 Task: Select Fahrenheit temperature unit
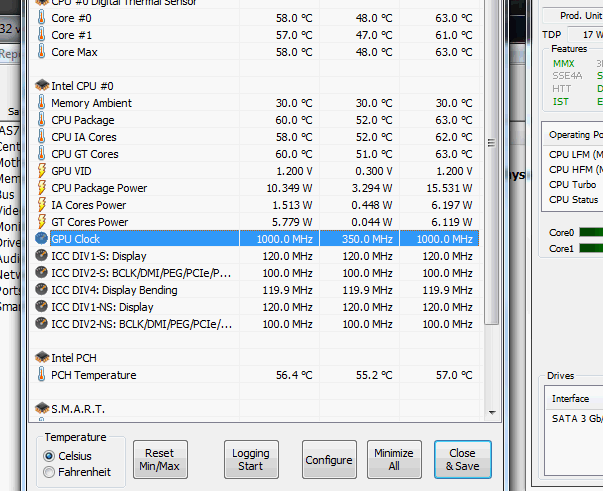(x=49, y=472)
